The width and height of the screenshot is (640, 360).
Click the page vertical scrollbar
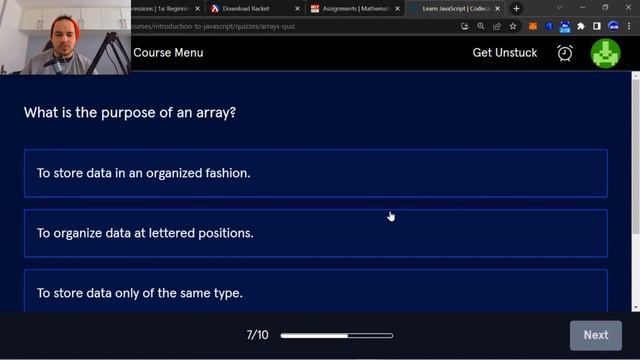coord(636,157)
